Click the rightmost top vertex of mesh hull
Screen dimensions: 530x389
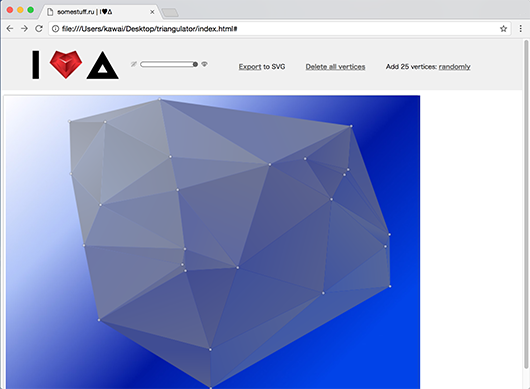pos(351,126)
